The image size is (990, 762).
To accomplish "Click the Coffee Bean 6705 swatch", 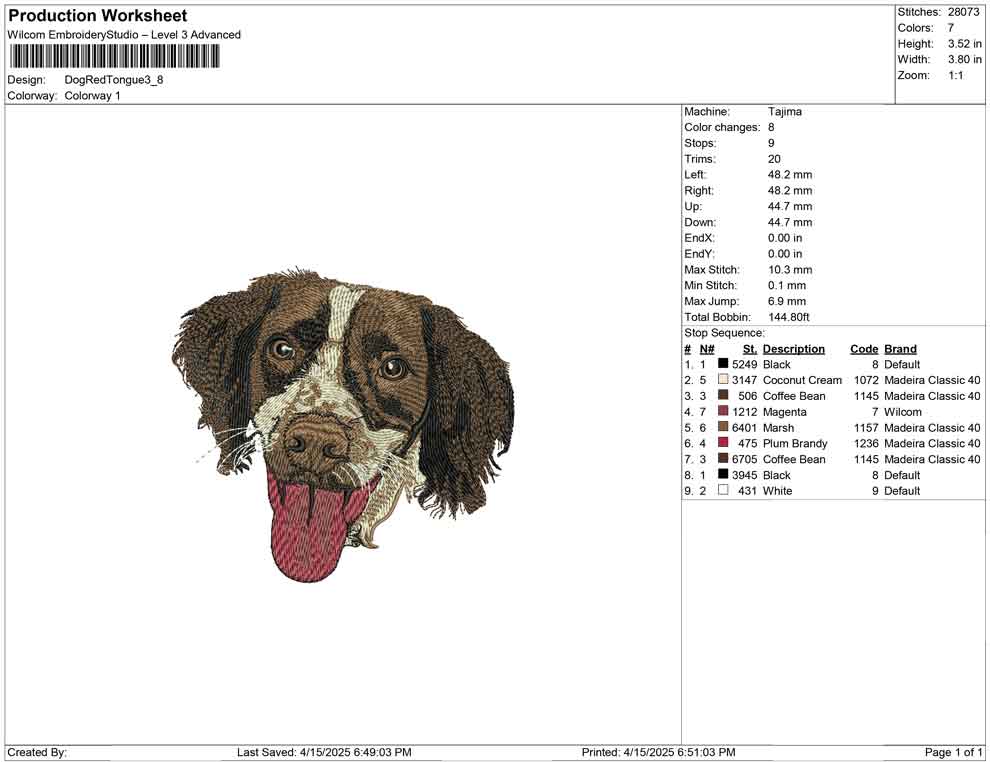I will click(x=723, y=458).
